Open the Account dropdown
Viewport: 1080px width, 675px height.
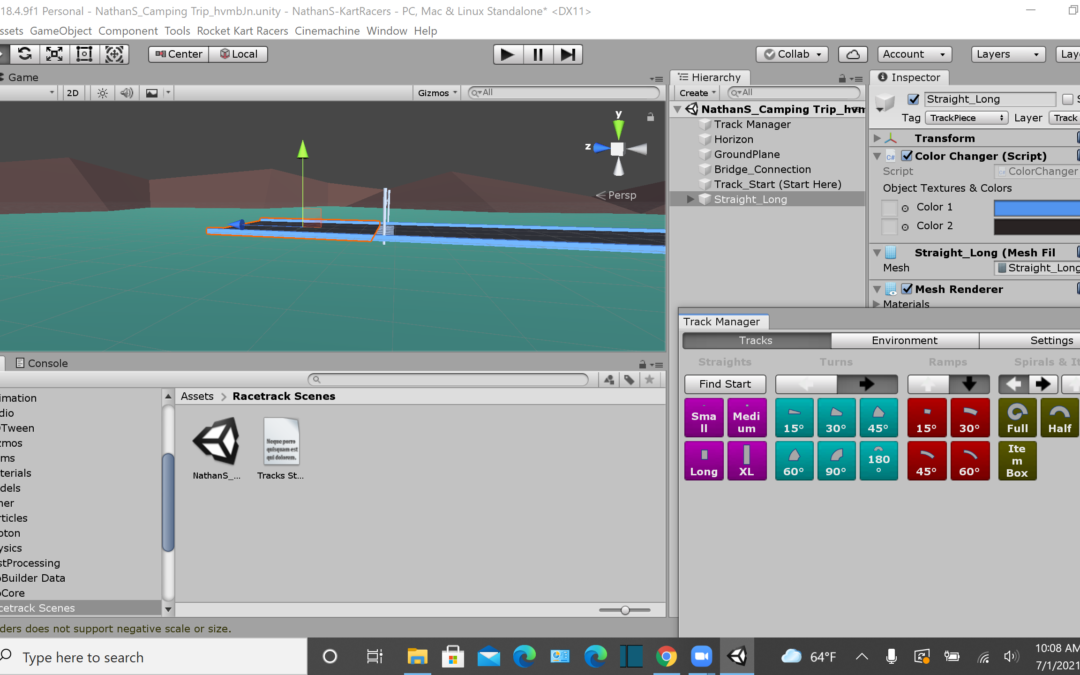point(914,54)
